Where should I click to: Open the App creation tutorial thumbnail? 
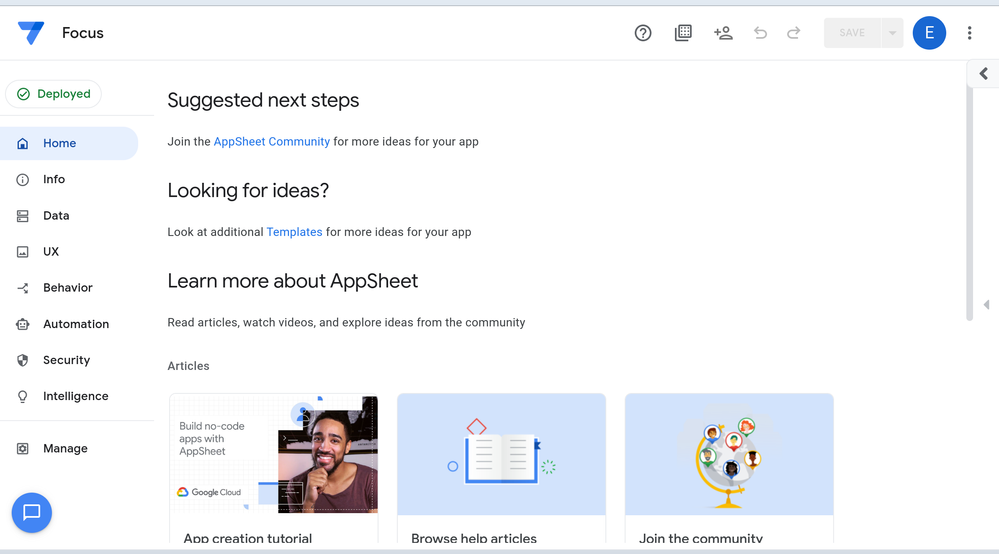pos(274,454)
